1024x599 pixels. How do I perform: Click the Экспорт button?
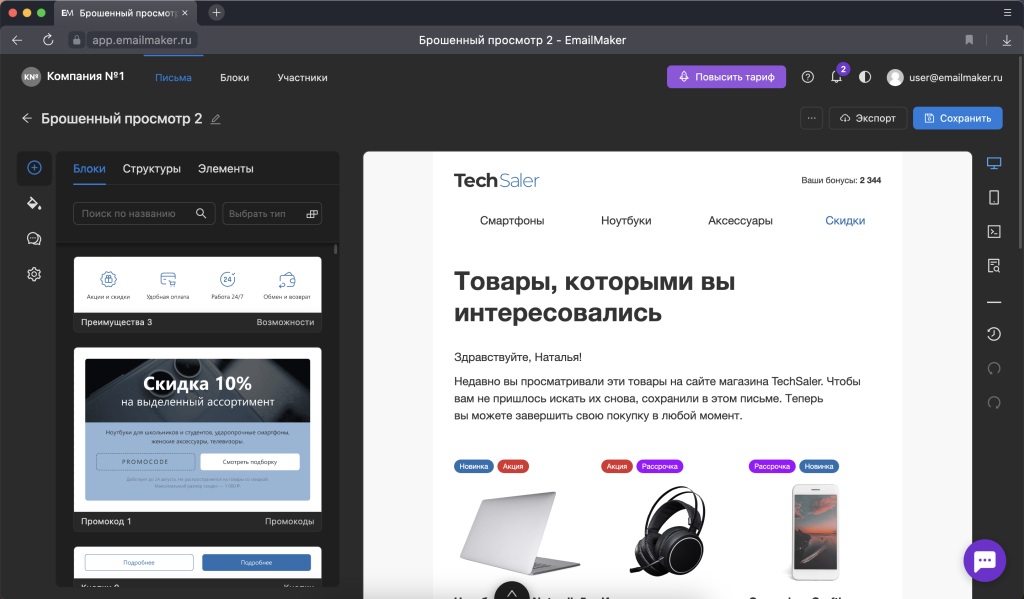(x=868, y=118)
